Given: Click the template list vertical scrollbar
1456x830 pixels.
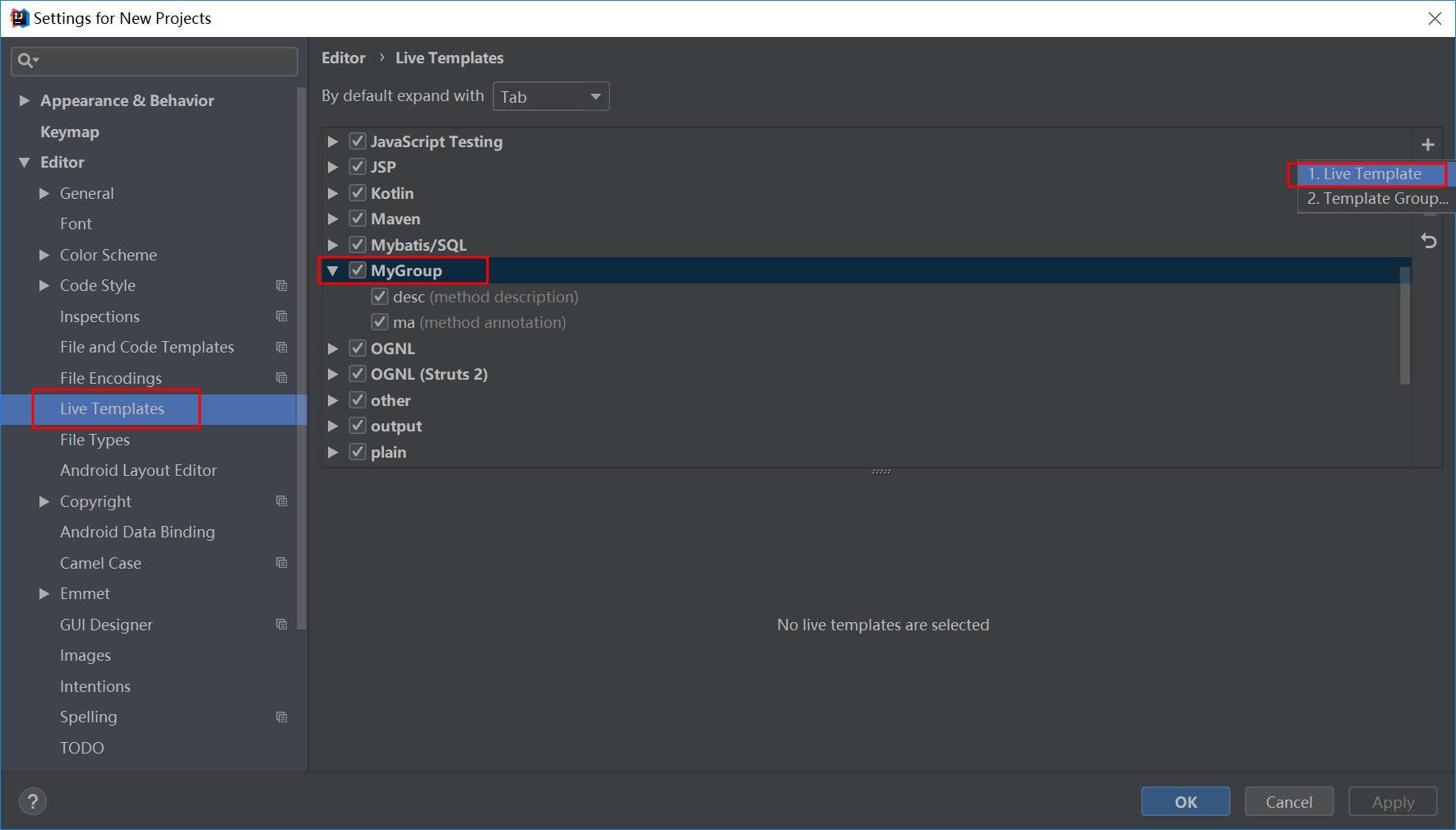Looking at the screenshot, I should 1405,325.
